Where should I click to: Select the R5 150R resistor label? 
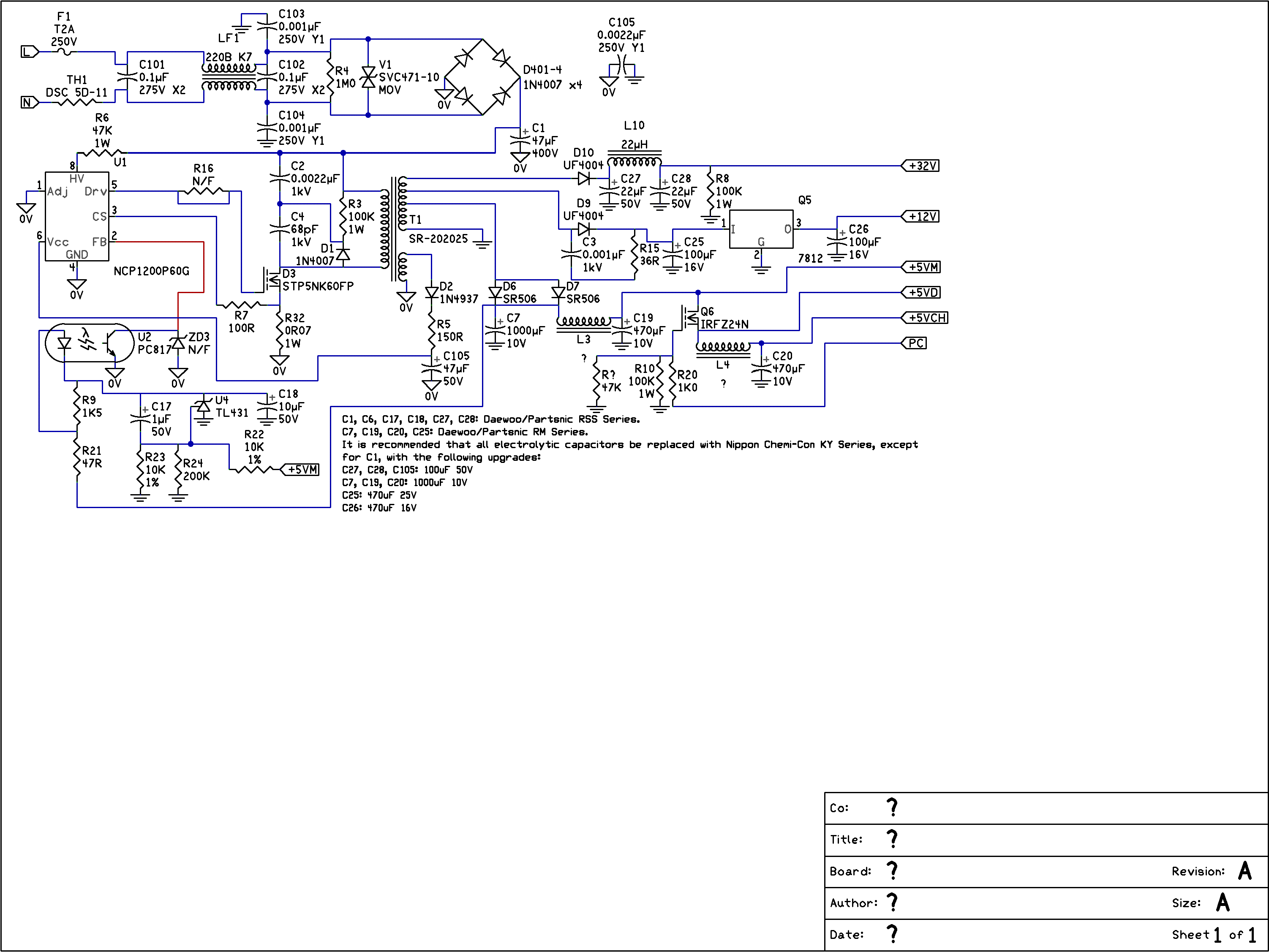click(x=450, y=331)
